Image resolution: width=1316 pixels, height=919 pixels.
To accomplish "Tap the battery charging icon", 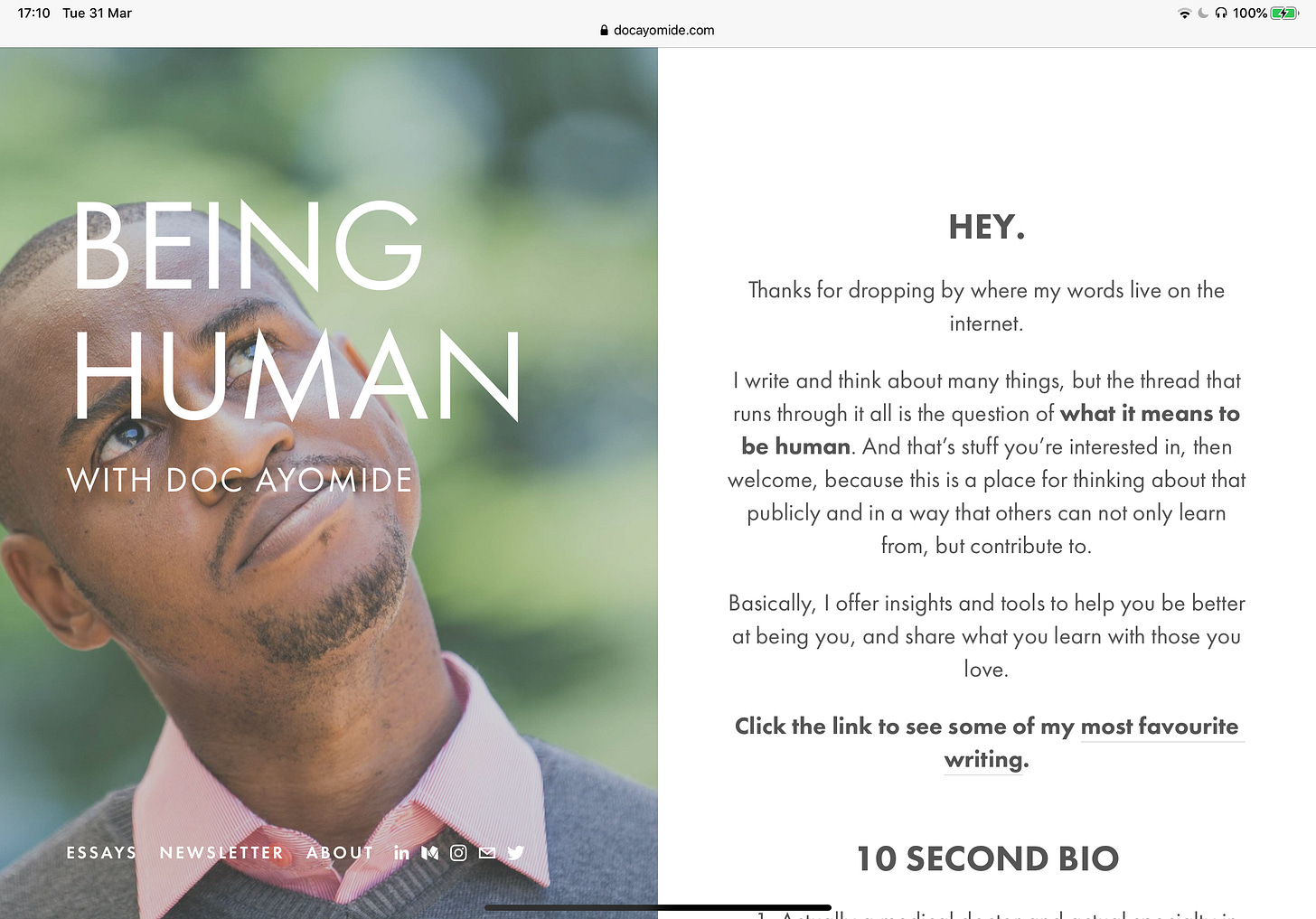I will [x=1284, y=14].
